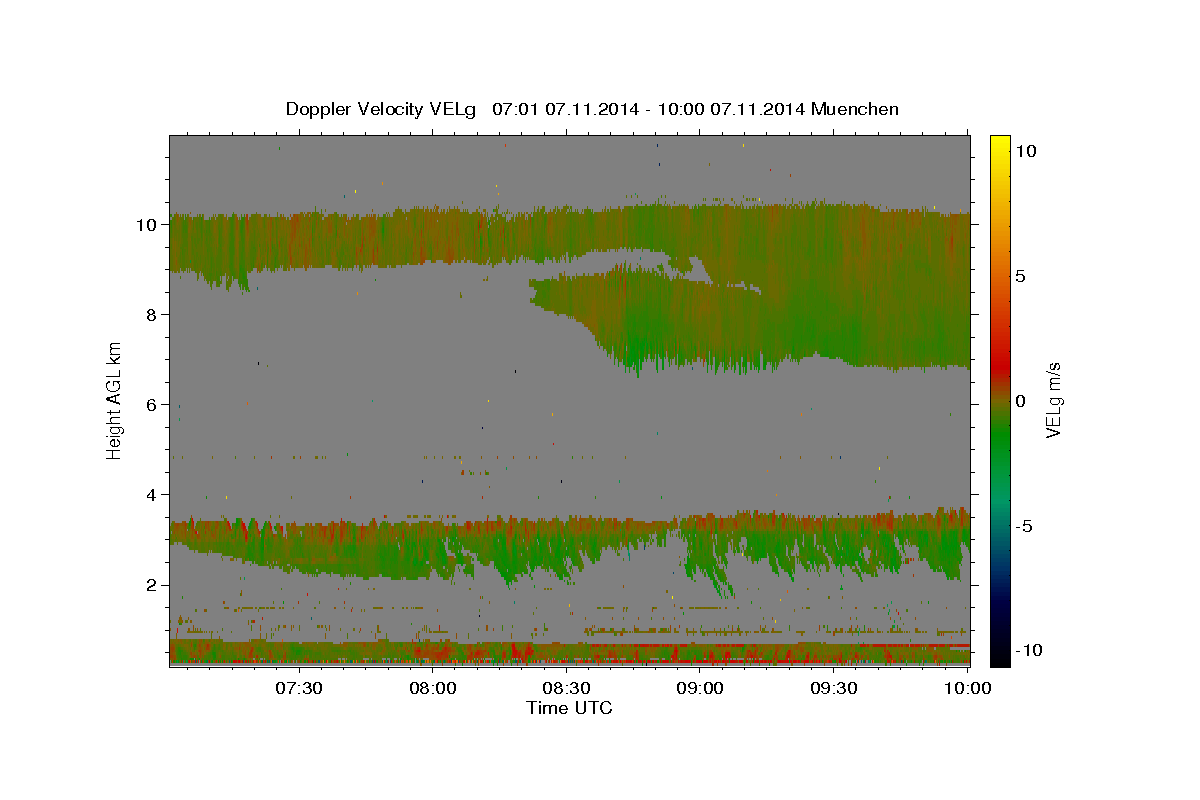Viewport: 1200px width, 800px height.
Task: Click the 'VELg m/s' colorbar label
Action: 1053,400
